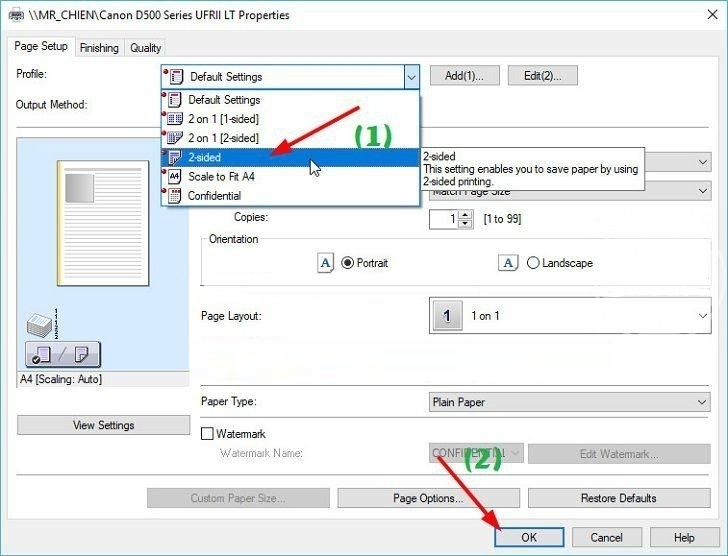Pick the 2 on 1 [1-sided] profile
The height and width of the screenshot is (556, 728).
tap(291, 119)
